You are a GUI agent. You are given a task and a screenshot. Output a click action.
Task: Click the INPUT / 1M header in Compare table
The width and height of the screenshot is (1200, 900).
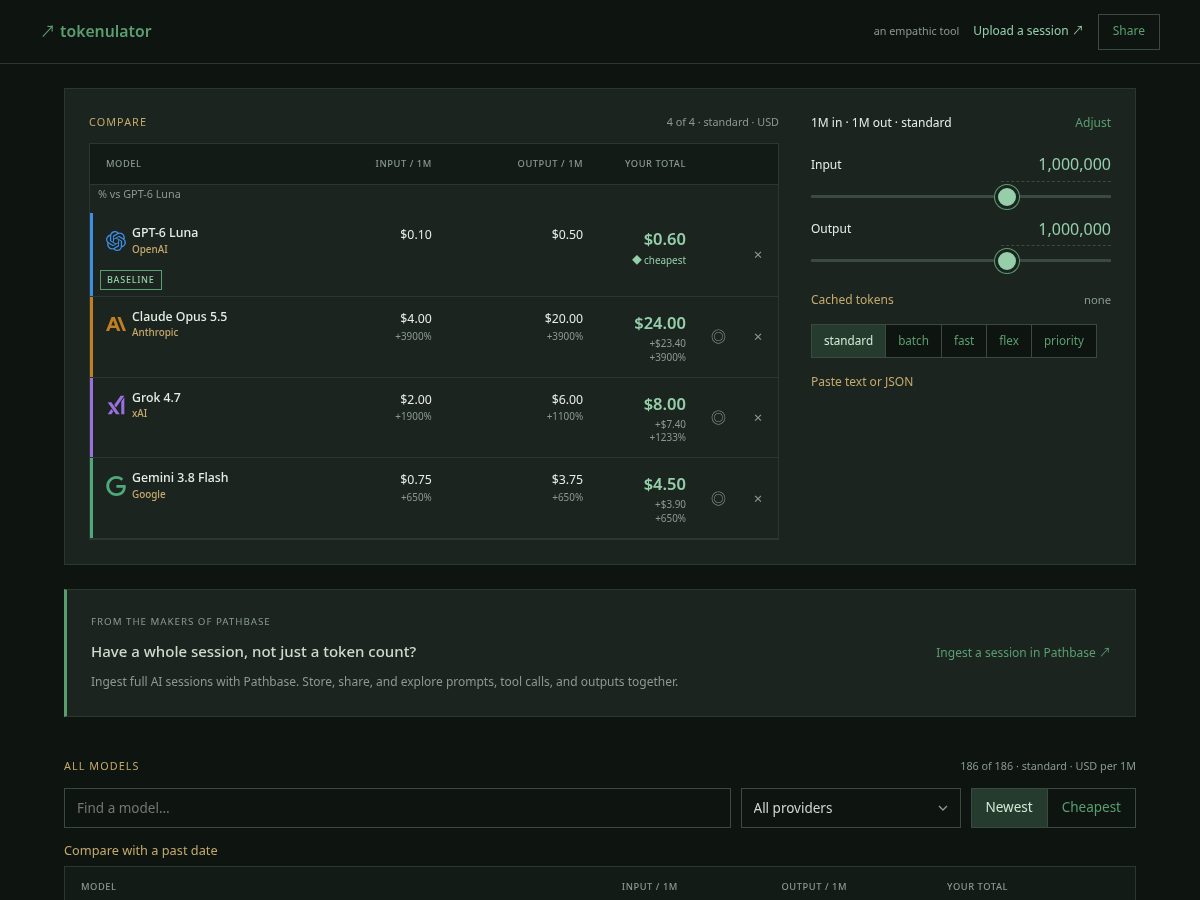click(x=403, y=164)
